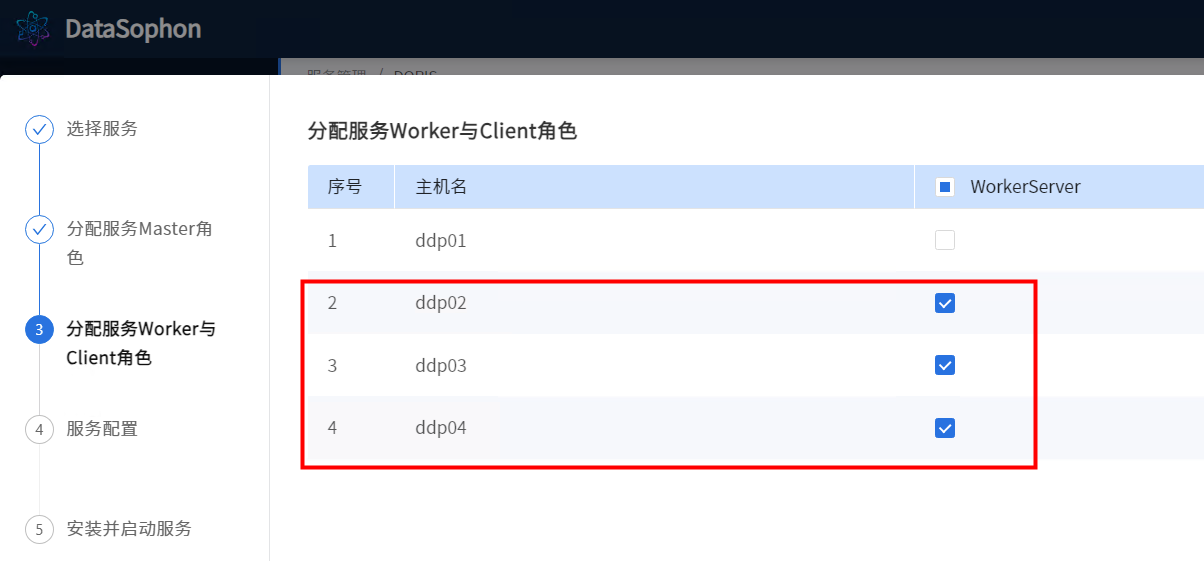Click host name ddp03
Image resolution: width=1204 pixels, height=561 pixels.
click(441, 366)
